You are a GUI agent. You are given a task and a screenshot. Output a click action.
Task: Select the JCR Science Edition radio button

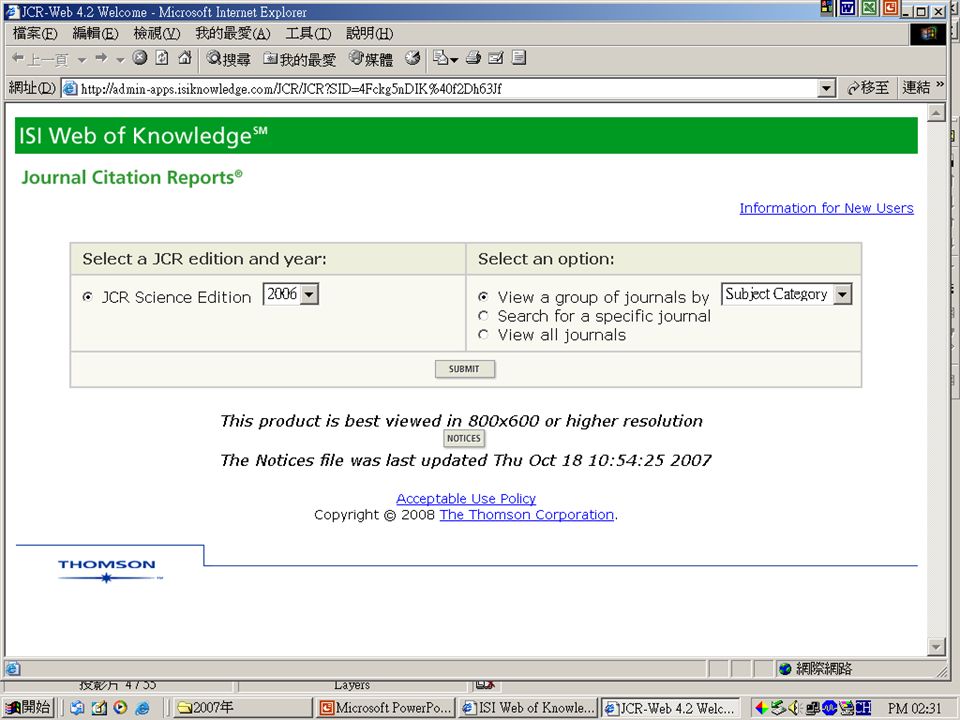pyautogui.click(x=88, y=297)
